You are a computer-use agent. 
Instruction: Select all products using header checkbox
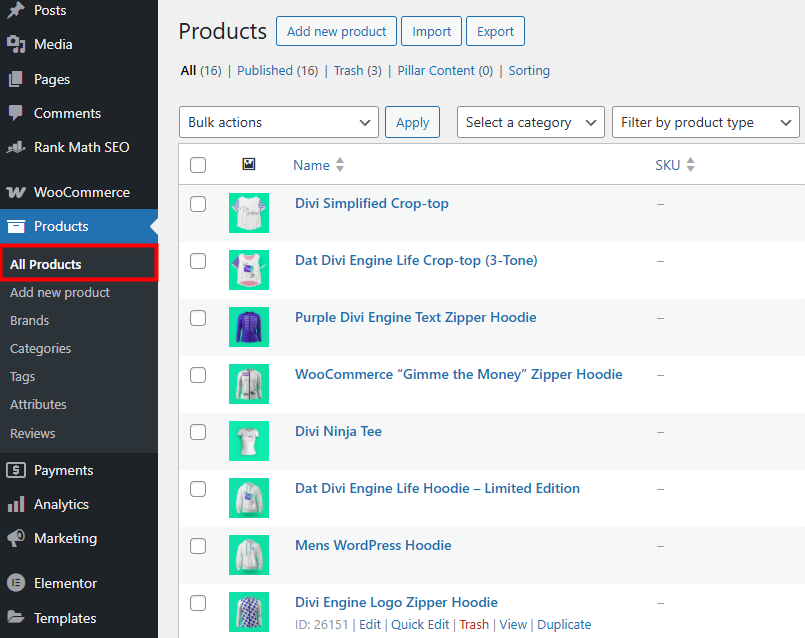coord(197,164)
